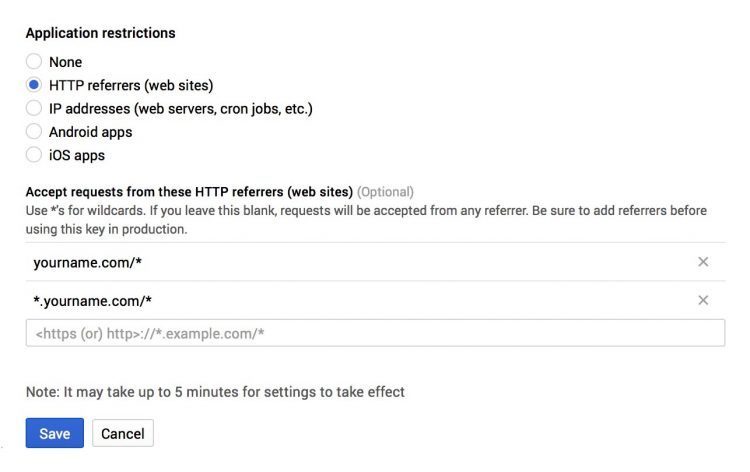The width and height of the screenshot is (750, 472).
Task: Delete the *.yourname.com/* referrer with X icon
Action: tap(703, 300)
